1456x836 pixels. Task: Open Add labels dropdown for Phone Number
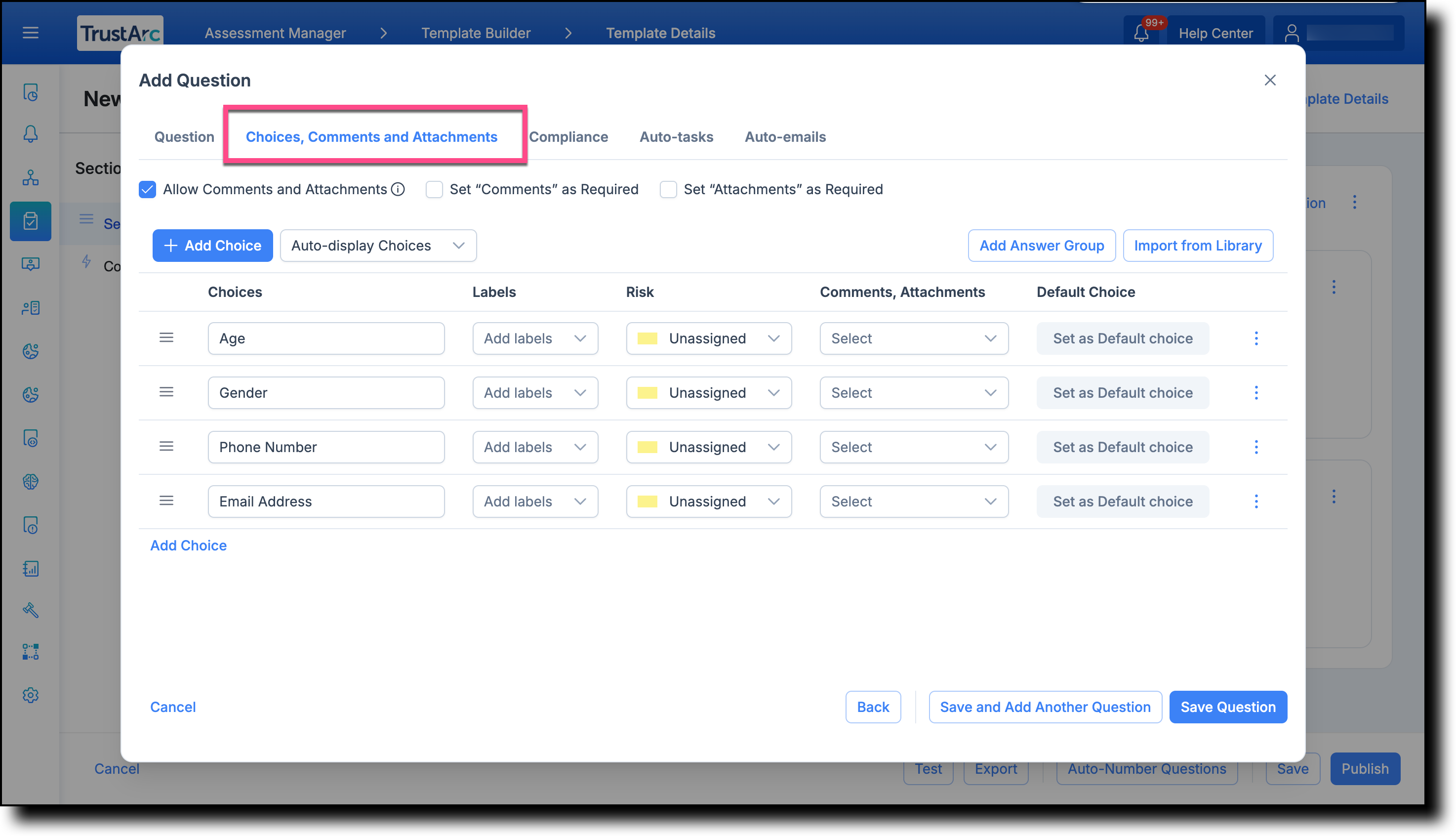tap(535, 447)
